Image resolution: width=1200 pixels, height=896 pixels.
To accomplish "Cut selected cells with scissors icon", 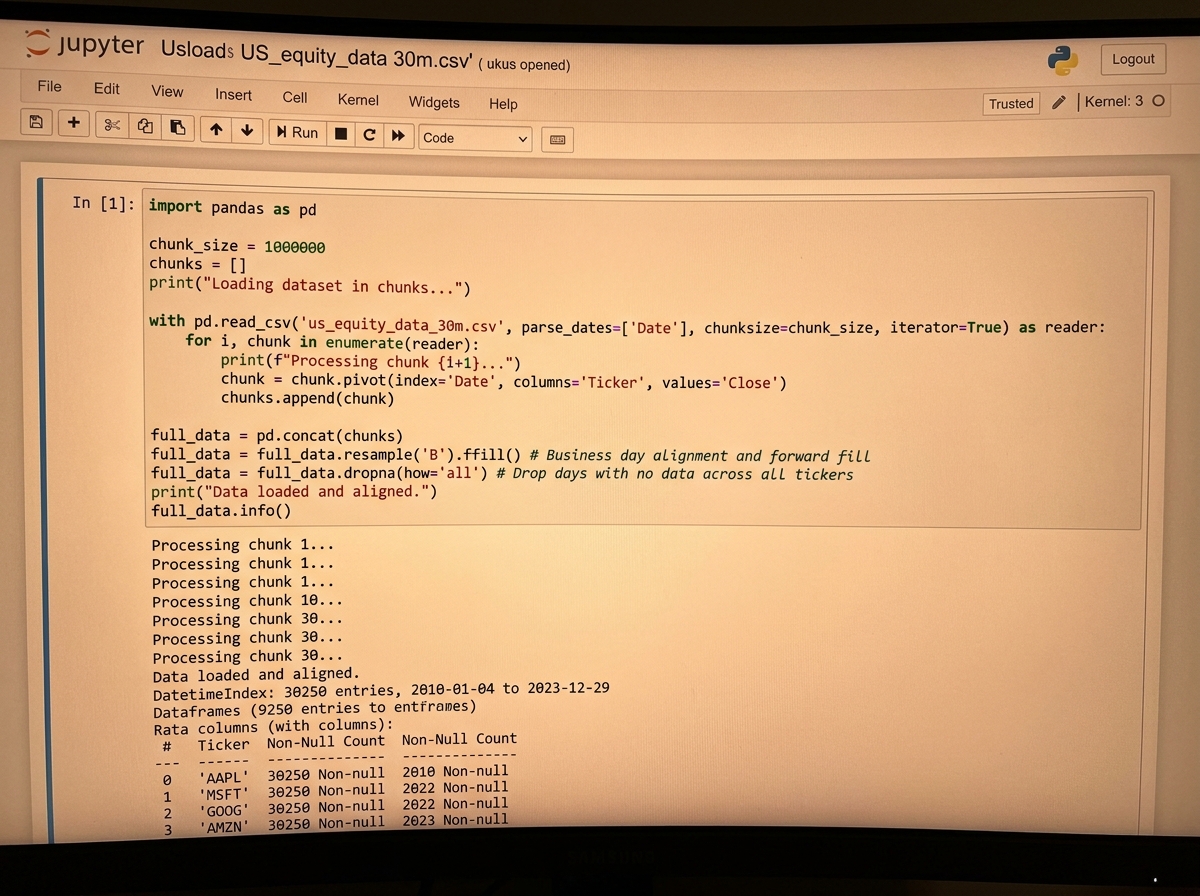I will pyautogui.click(x=112, y=125).
